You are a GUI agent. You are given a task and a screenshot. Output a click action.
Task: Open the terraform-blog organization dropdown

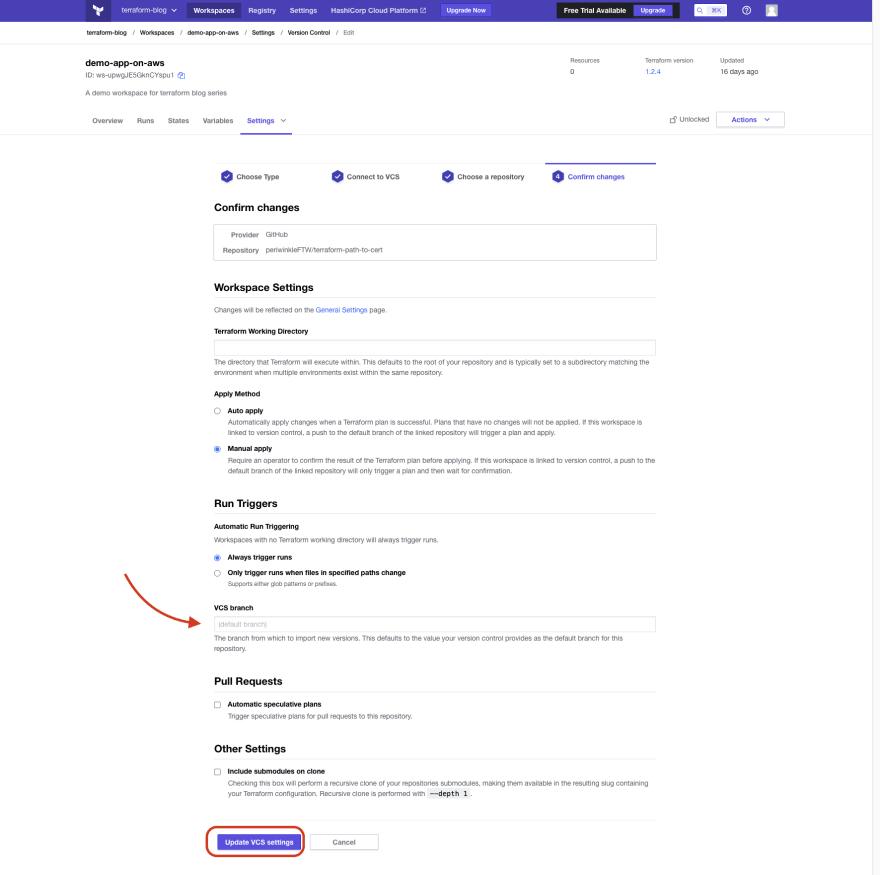[149, 10]
